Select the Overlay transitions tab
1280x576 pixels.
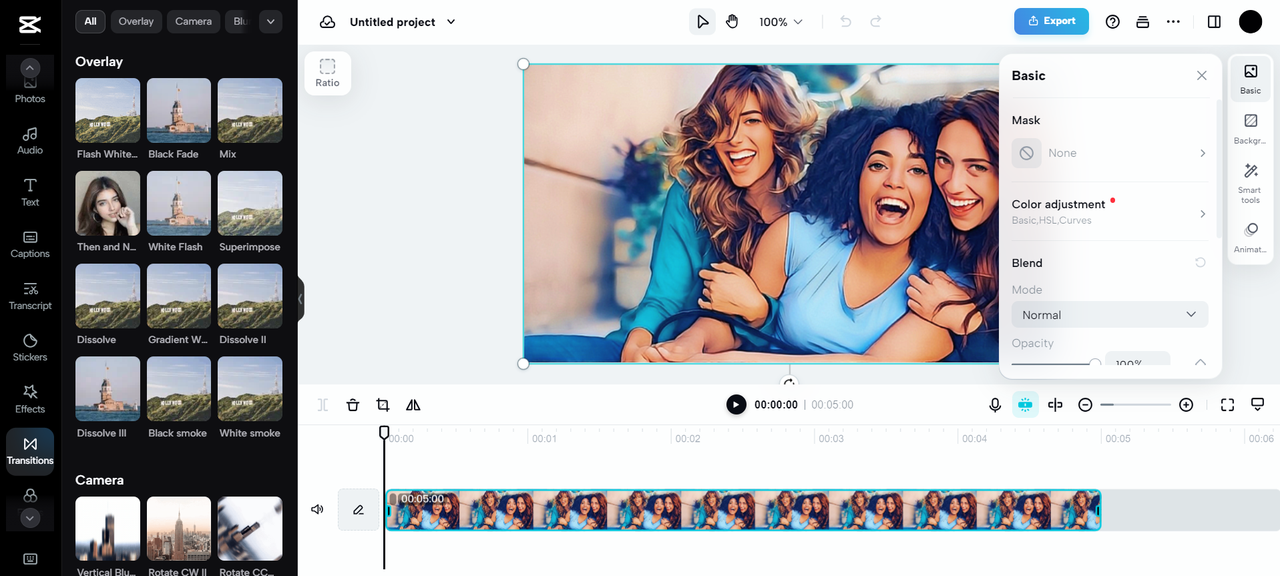click(136, 21)
